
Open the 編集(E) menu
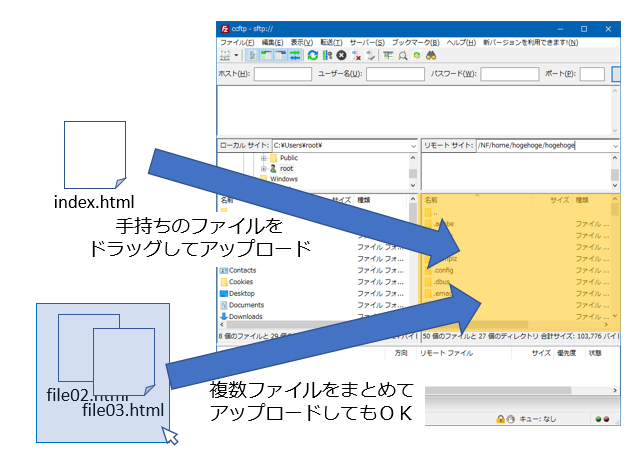[272, 42]
